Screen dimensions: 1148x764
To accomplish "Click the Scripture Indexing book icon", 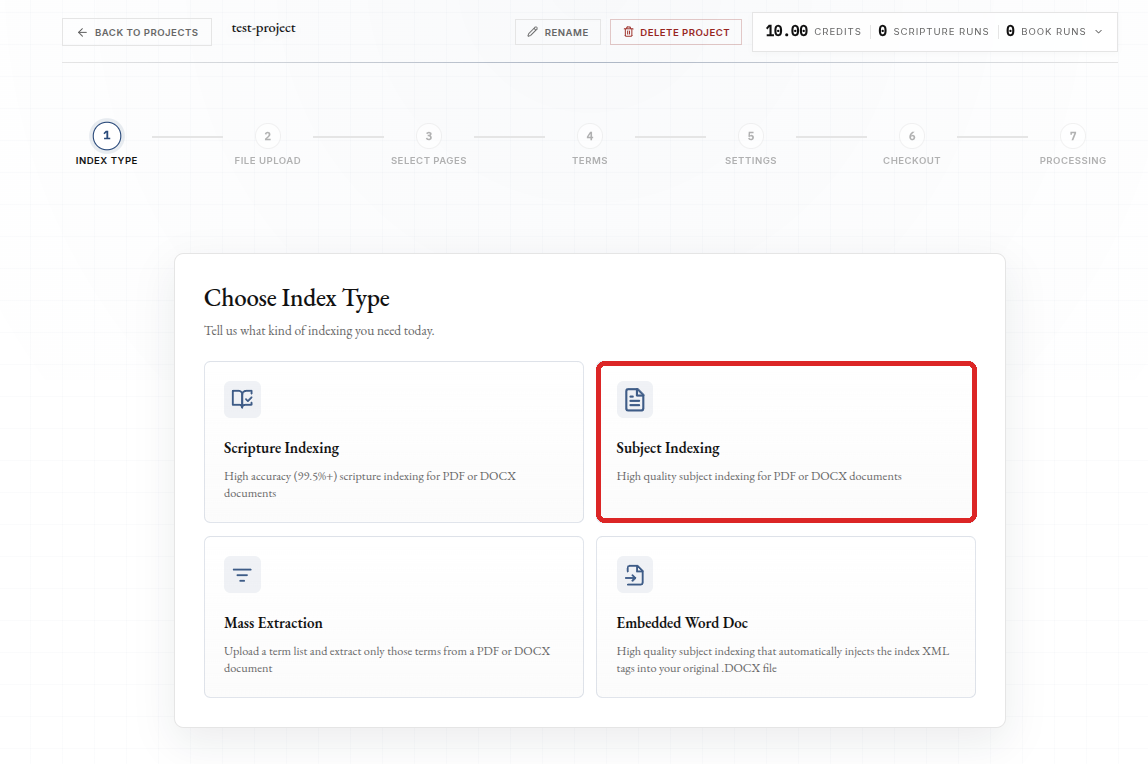I will 242,400.
